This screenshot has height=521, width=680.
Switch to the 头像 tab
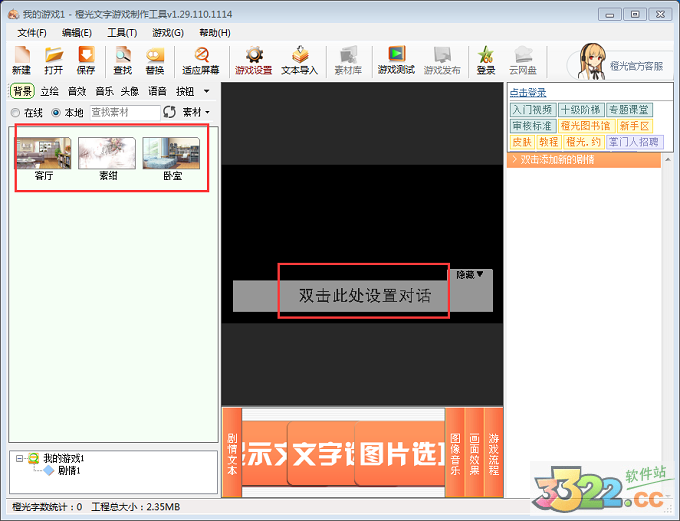point(130,92)
